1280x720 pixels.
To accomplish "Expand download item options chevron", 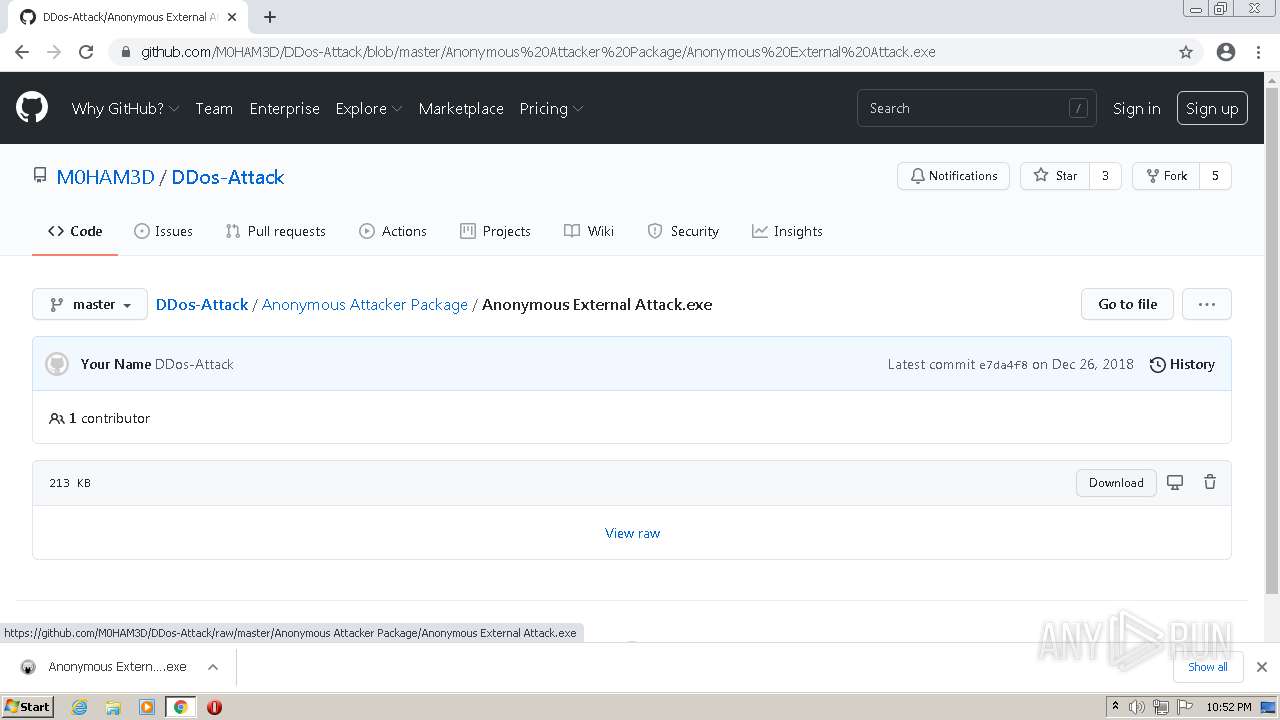I will click(213, 667).
